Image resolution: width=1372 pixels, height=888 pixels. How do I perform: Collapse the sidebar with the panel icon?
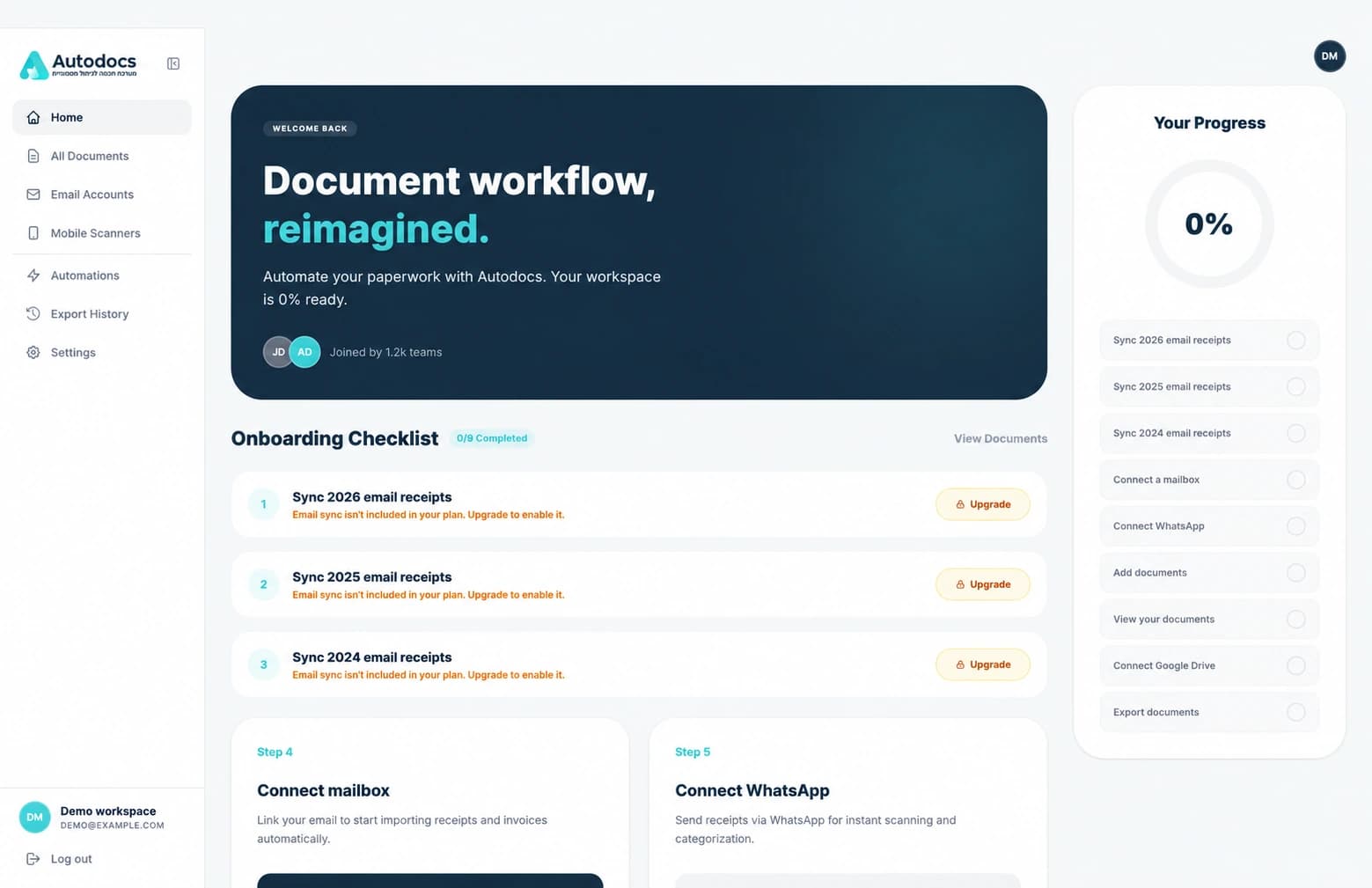coord(173,63)
